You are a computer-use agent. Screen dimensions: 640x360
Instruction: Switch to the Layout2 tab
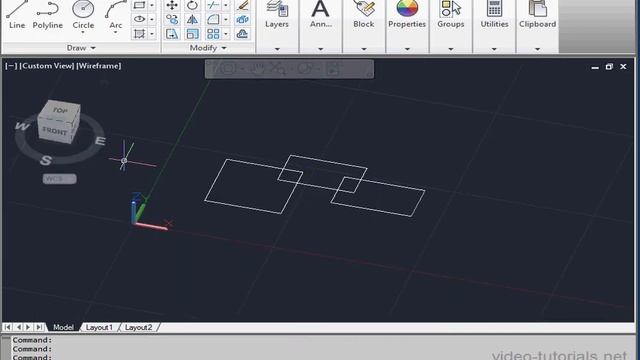click(138, 327)
